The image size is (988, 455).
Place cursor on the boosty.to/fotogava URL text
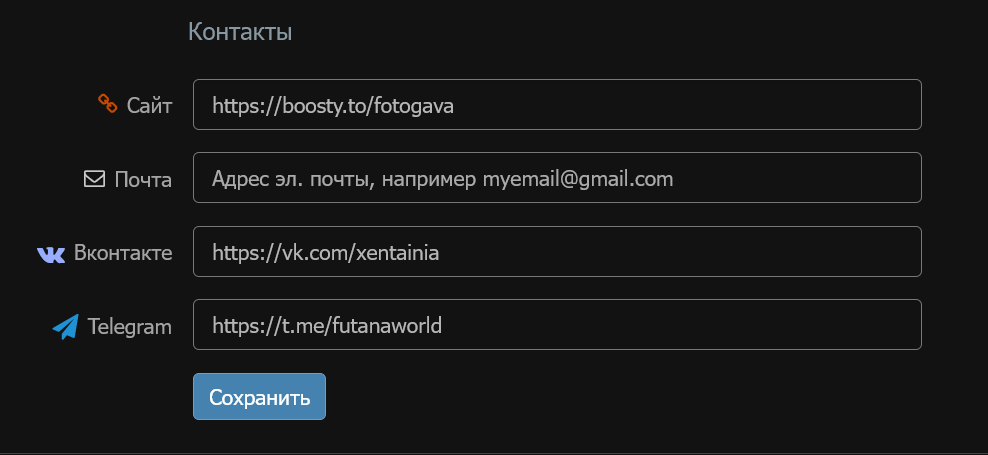pos(333,105)
